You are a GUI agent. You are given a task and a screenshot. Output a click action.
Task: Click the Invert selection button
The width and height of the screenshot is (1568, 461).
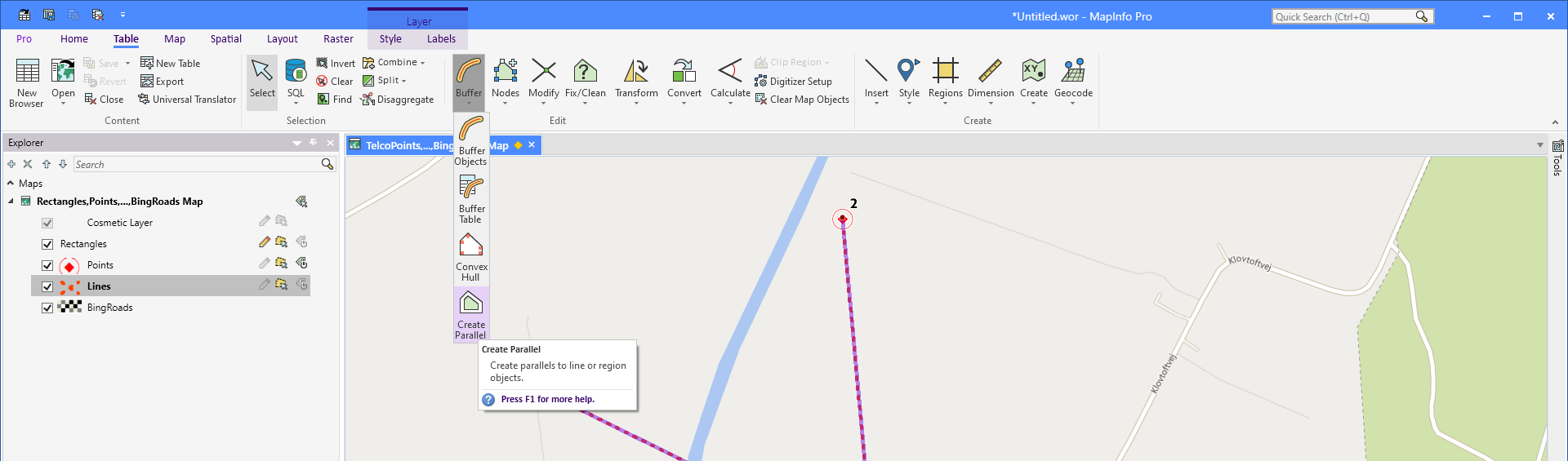coord(336,63)
